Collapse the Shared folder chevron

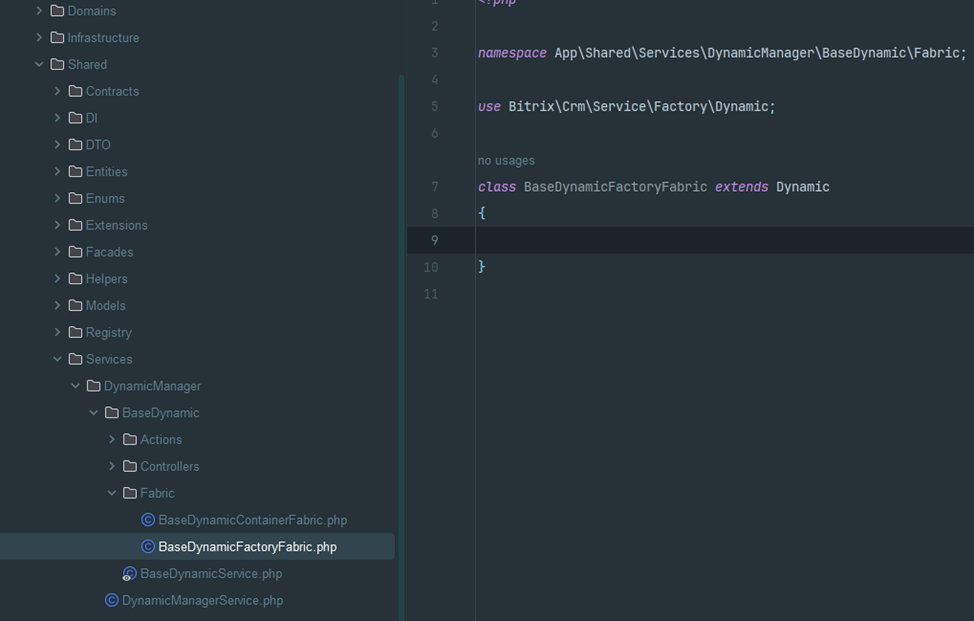pos(40,65)
